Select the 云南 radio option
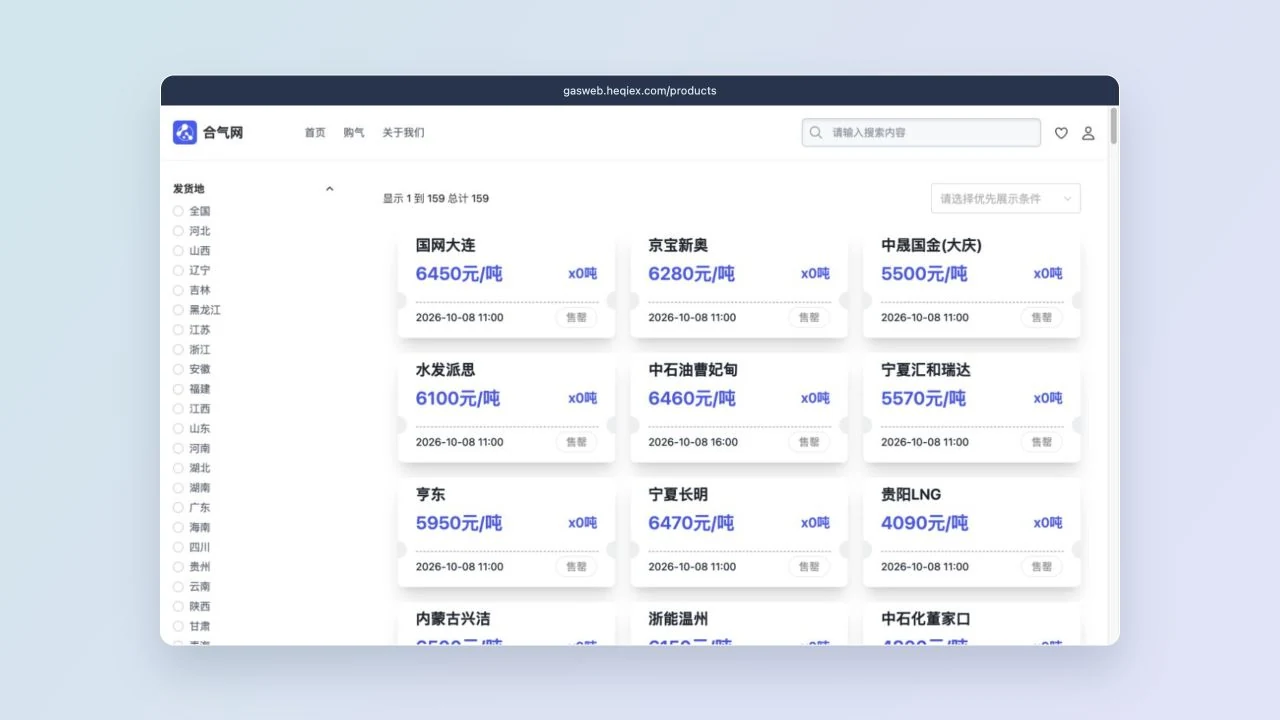This screenshot has width=1280, height=720. click(178, 587)
